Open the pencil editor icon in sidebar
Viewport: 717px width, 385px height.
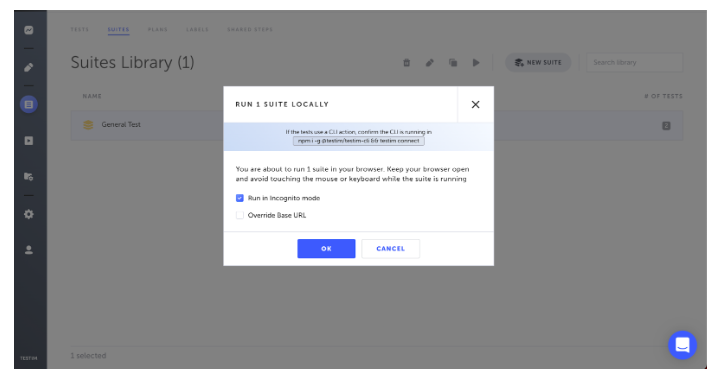(x=29, y=67)
